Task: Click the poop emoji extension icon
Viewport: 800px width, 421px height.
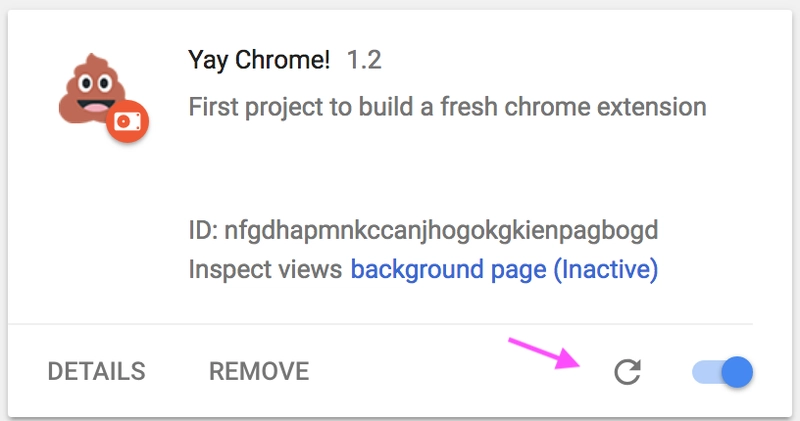Action: pyautogui.click(x=93, y=90)
